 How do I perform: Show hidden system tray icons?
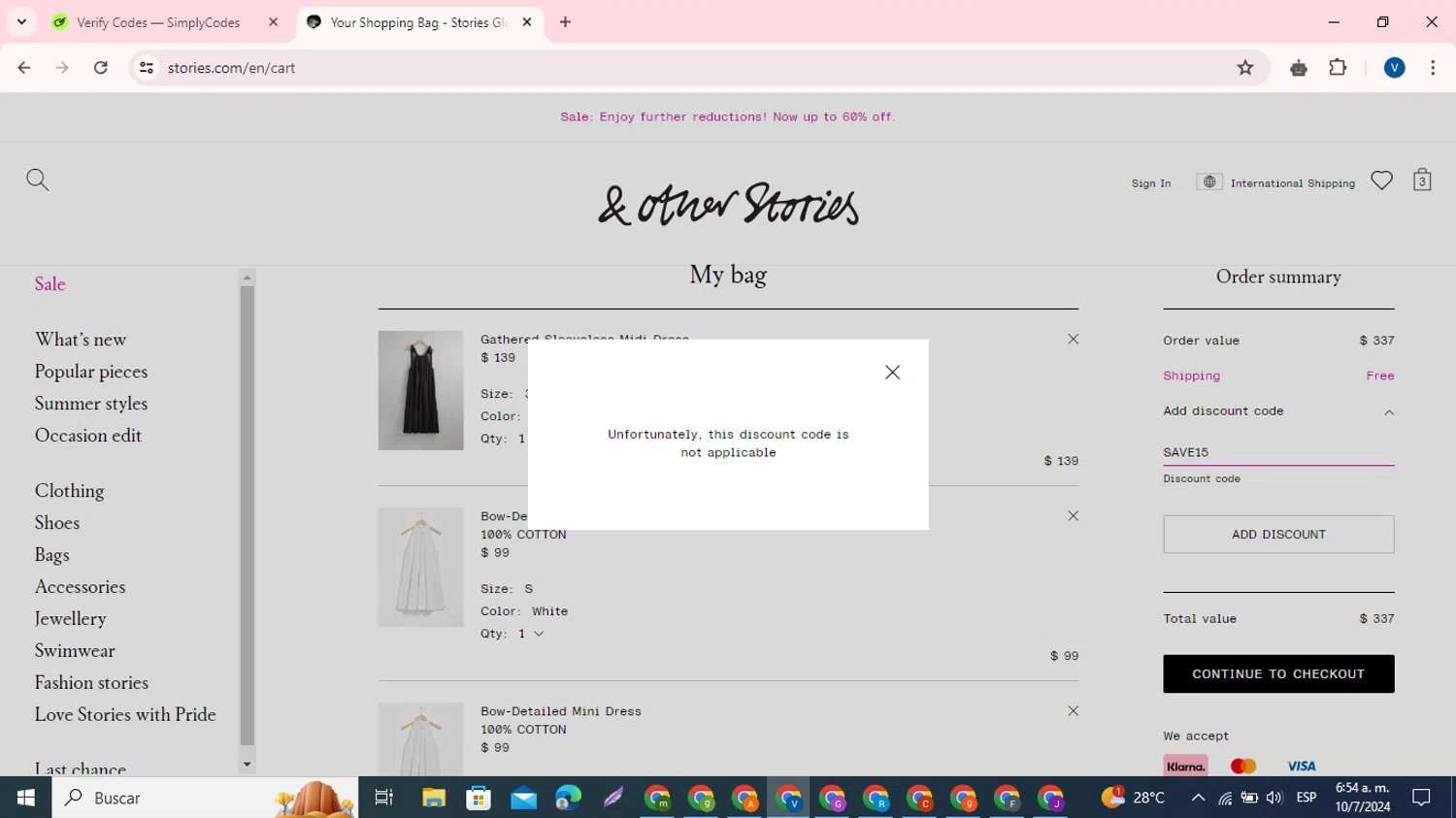(x=1198, y=798)
